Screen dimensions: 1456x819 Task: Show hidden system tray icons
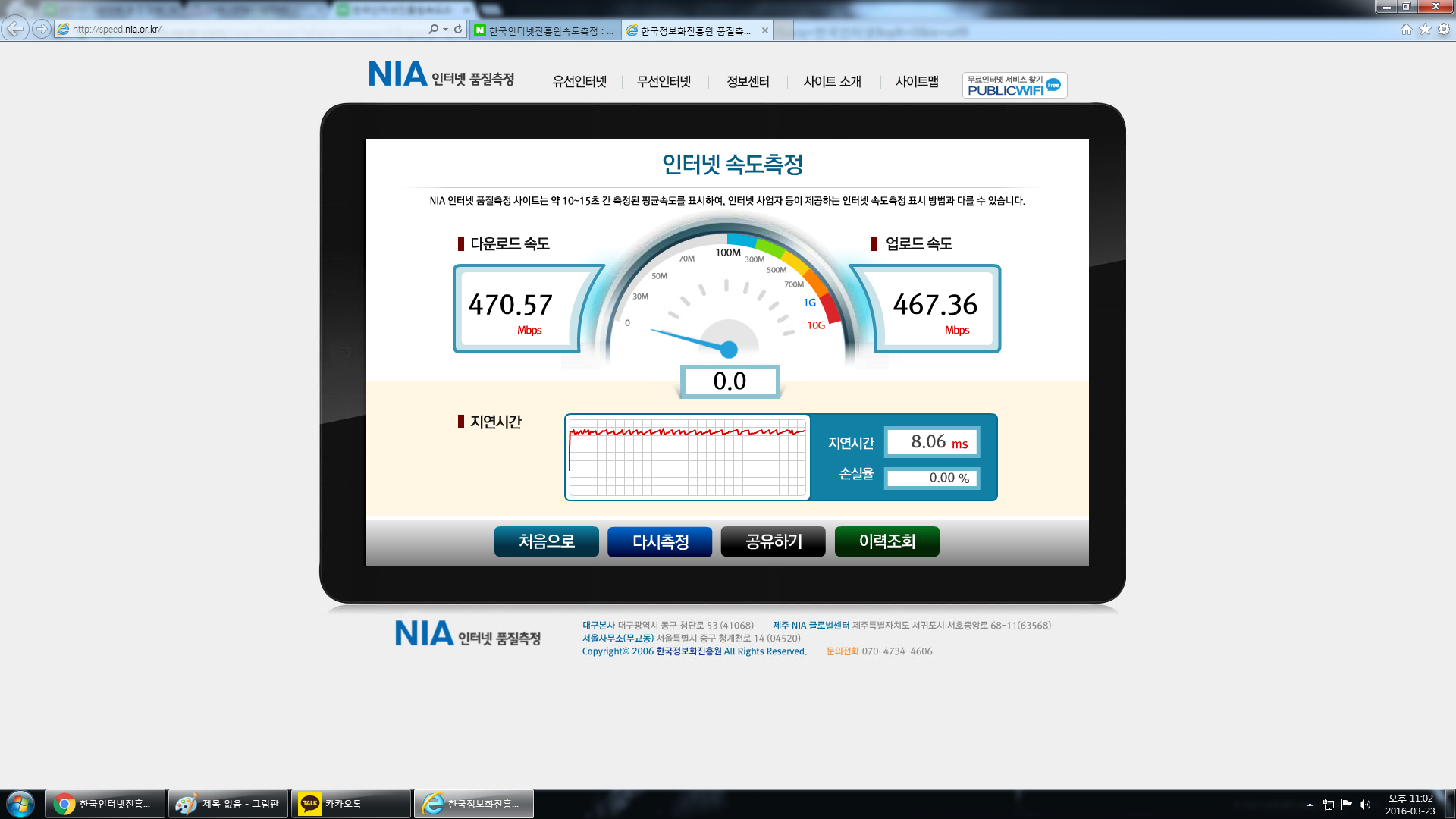pos(1310,805)
